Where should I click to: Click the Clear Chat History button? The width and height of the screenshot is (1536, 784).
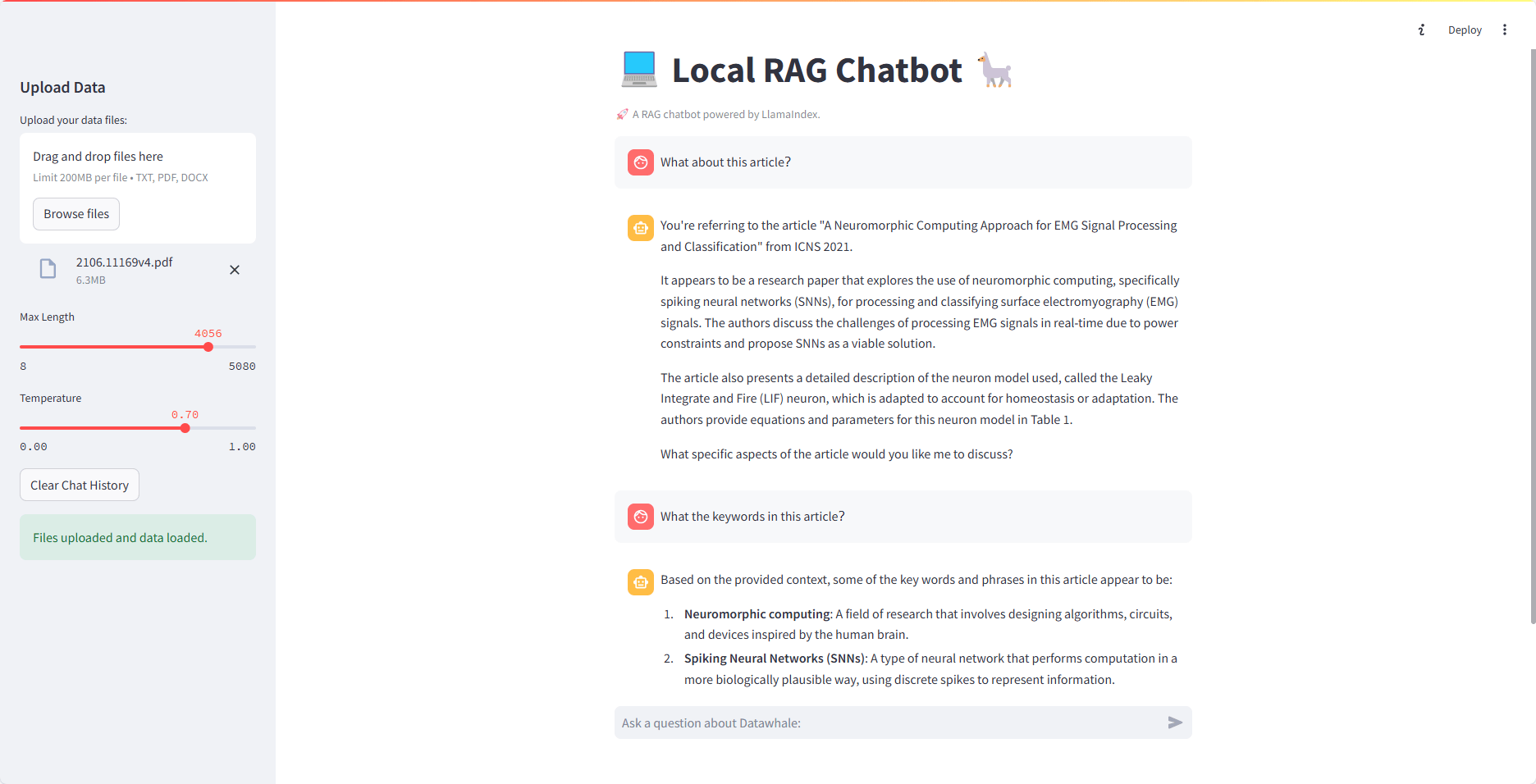point(80,485)
